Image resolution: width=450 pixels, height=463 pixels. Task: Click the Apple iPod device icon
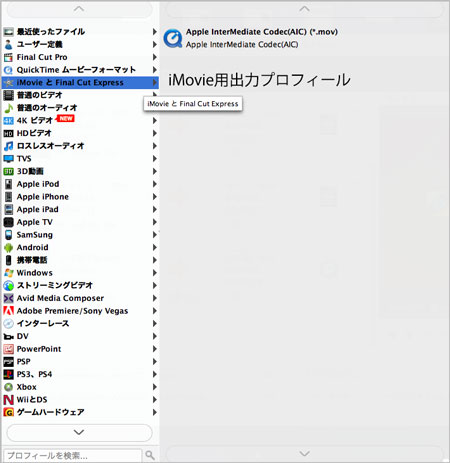click(x=8, y=184)
